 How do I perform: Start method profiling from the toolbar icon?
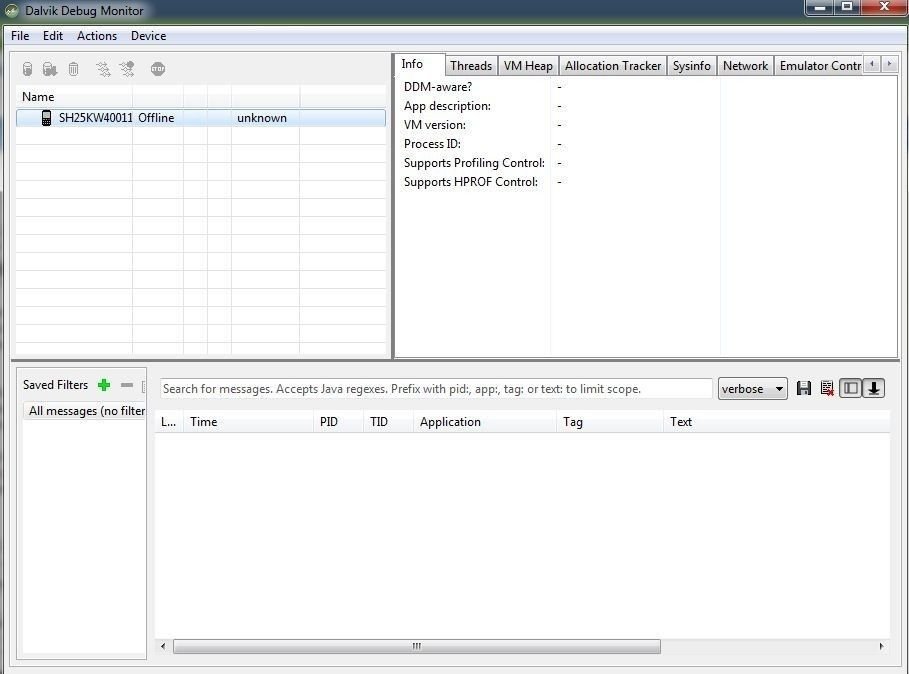click(127, 69)
